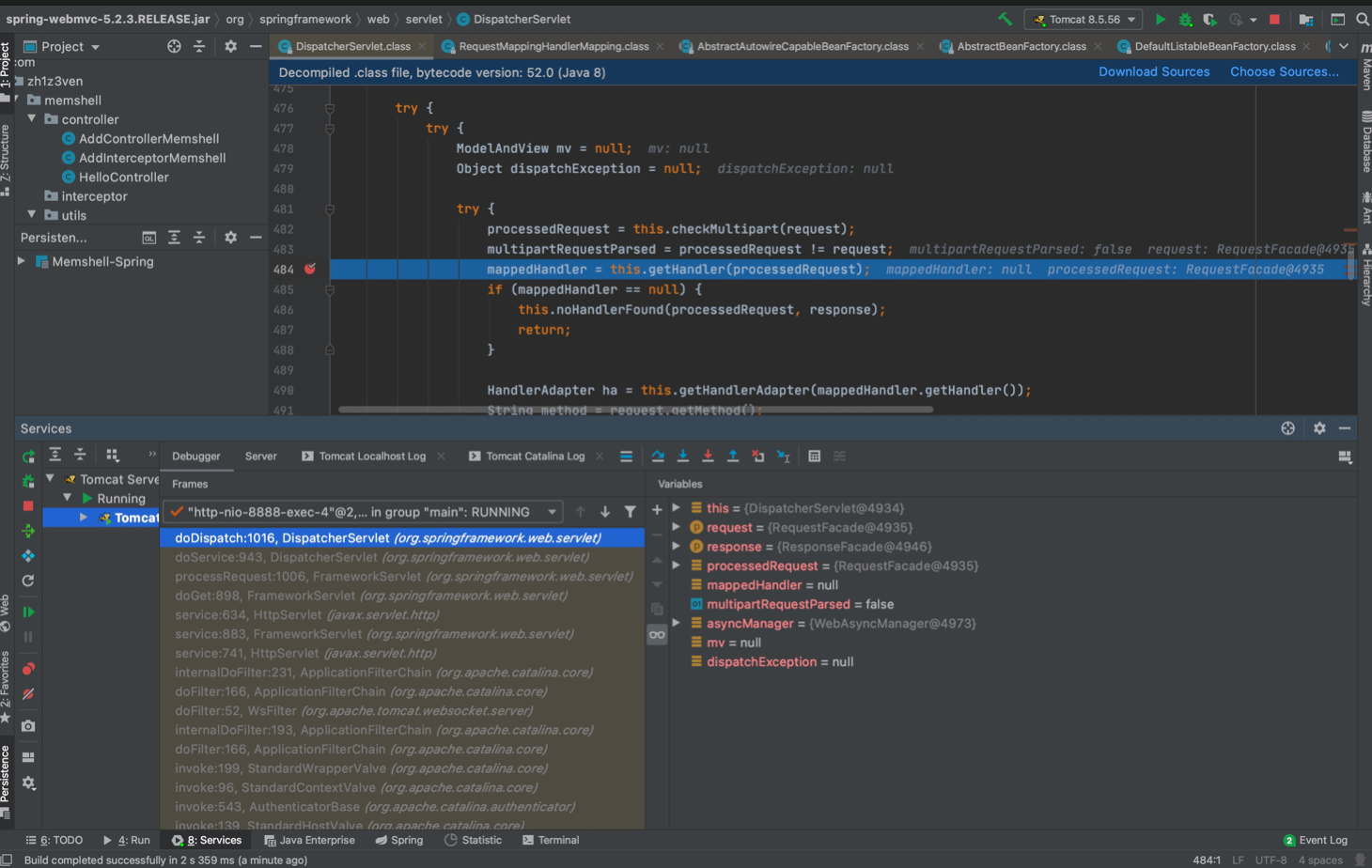The image size is (1372, 868).
Task: Expand Memshell-Spring persistence node
Action: pos(22,262)
